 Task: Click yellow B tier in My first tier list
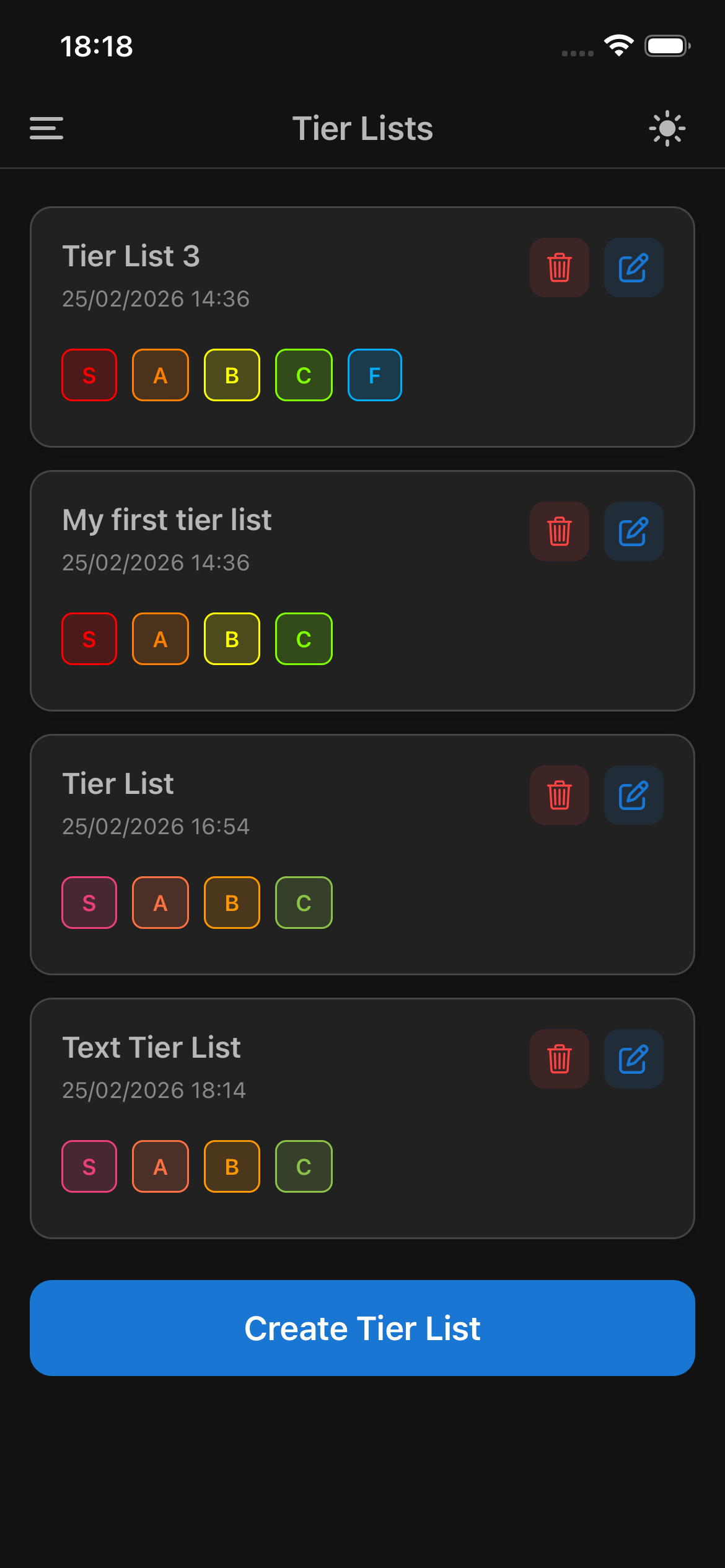point(232,639)
